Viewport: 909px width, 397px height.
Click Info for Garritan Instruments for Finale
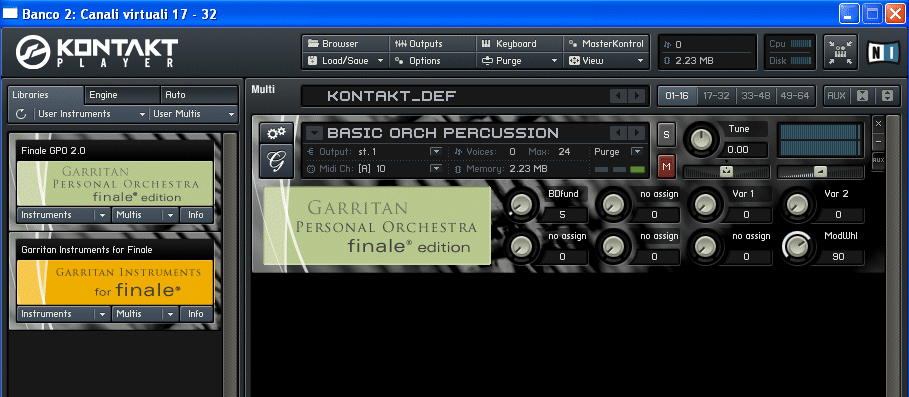pos(196,314)
